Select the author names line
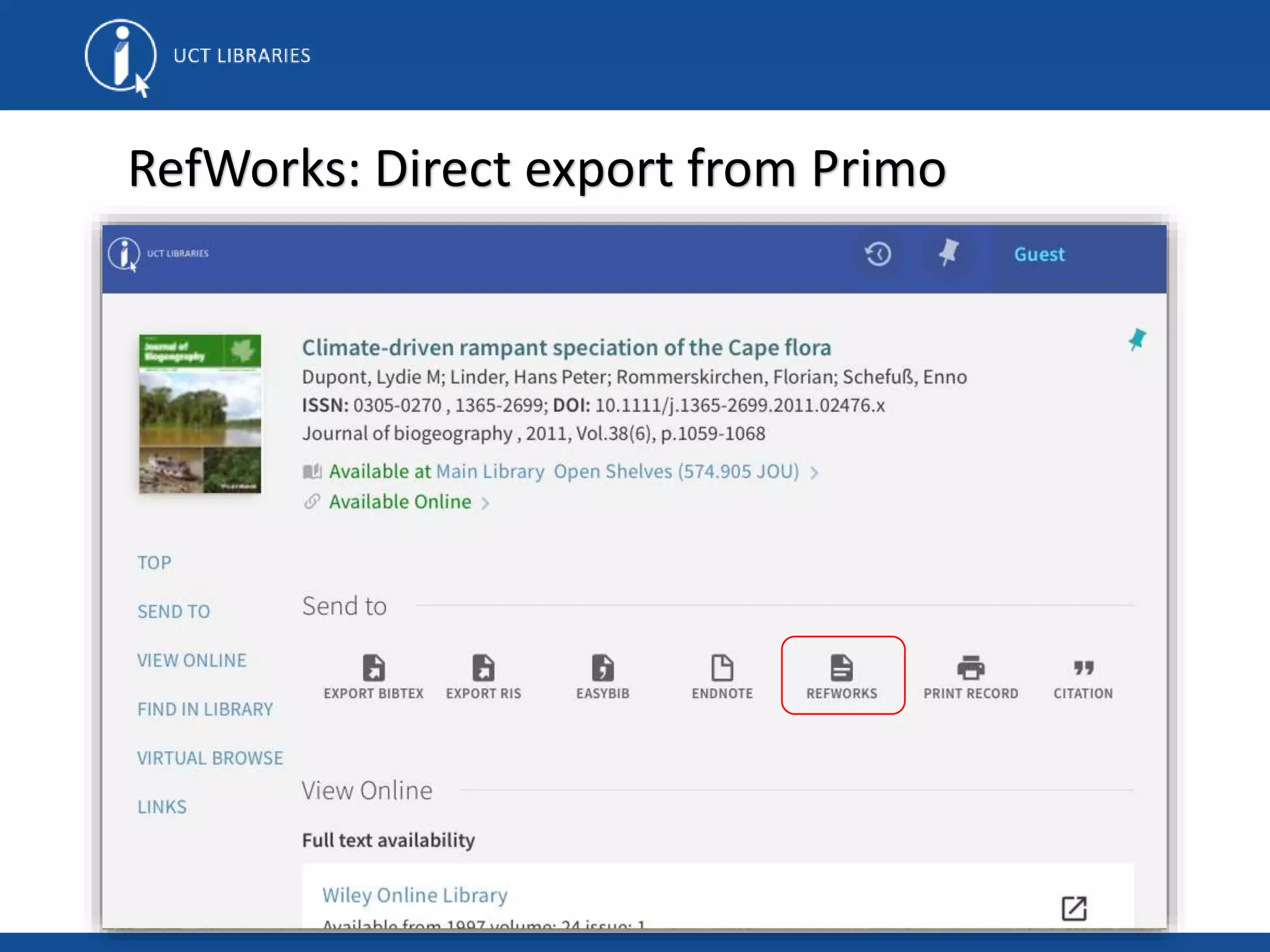 634,377
